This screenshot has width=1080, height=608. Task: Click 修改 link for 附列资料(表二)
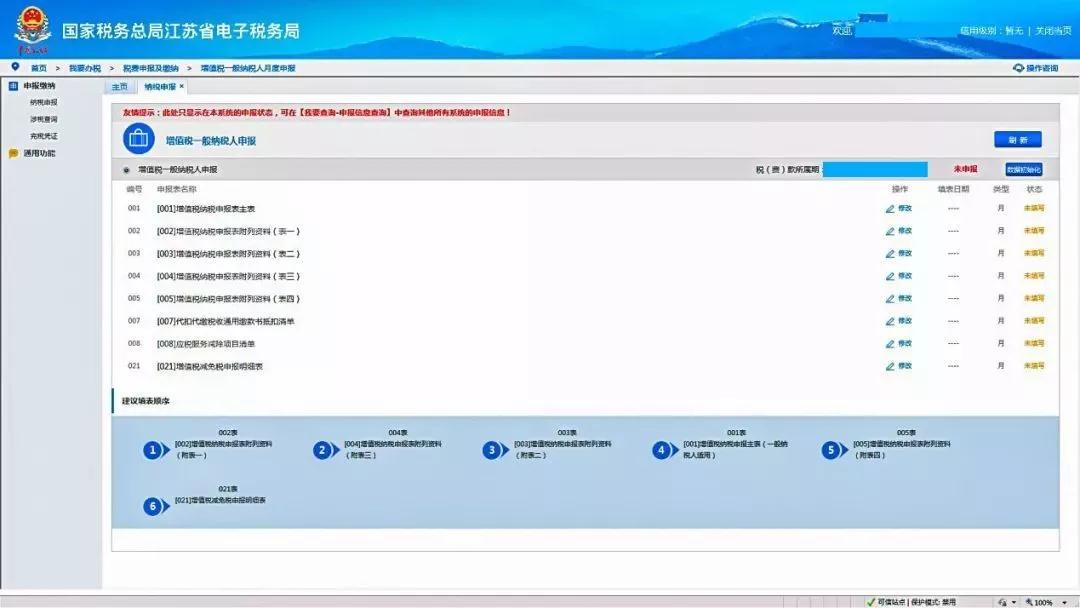point(904,253)
